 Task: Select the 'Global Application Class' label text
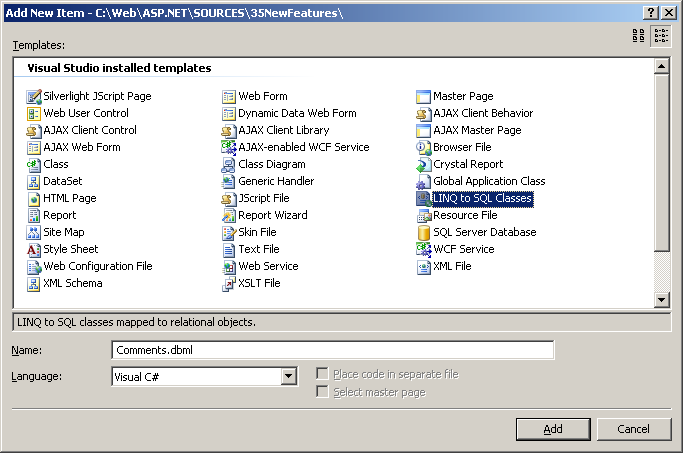coord(489,181)
